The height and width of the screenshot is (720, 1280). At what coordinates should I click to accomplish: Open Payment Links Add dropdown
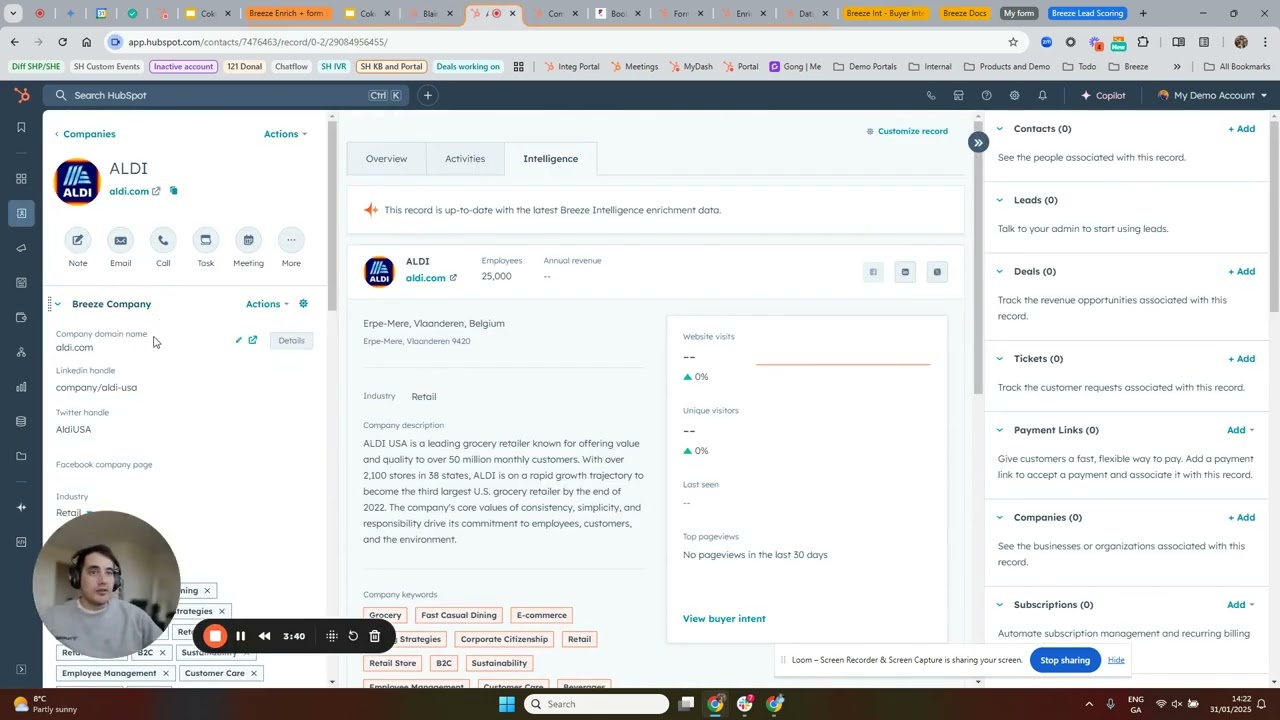pos(1240,430)
